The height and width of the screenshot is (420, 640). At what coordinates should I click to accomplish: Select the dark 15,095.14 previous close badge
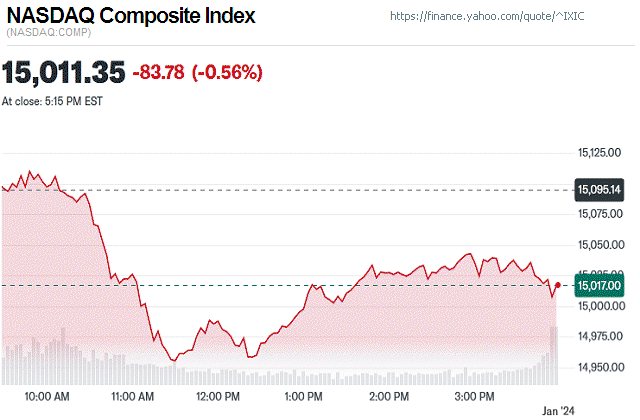pos(600,189)
